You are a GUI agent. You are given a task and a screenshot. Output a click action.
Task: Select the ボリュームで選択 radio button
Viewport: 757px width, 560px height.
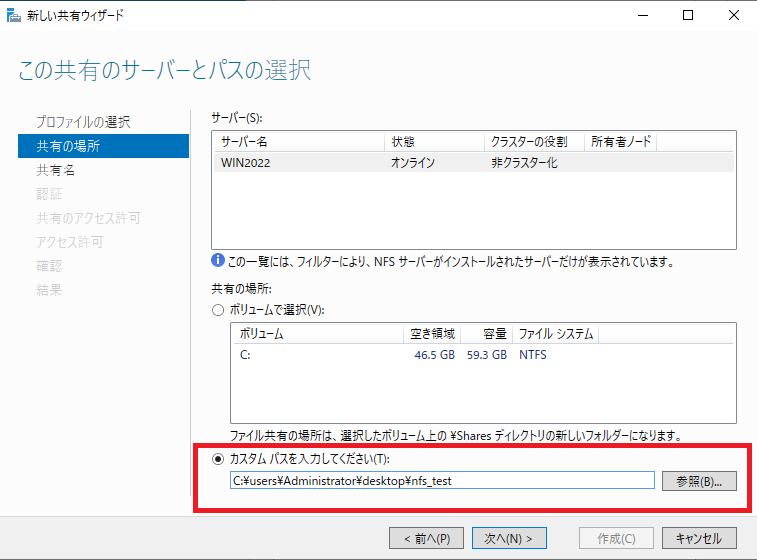point(218,310)
